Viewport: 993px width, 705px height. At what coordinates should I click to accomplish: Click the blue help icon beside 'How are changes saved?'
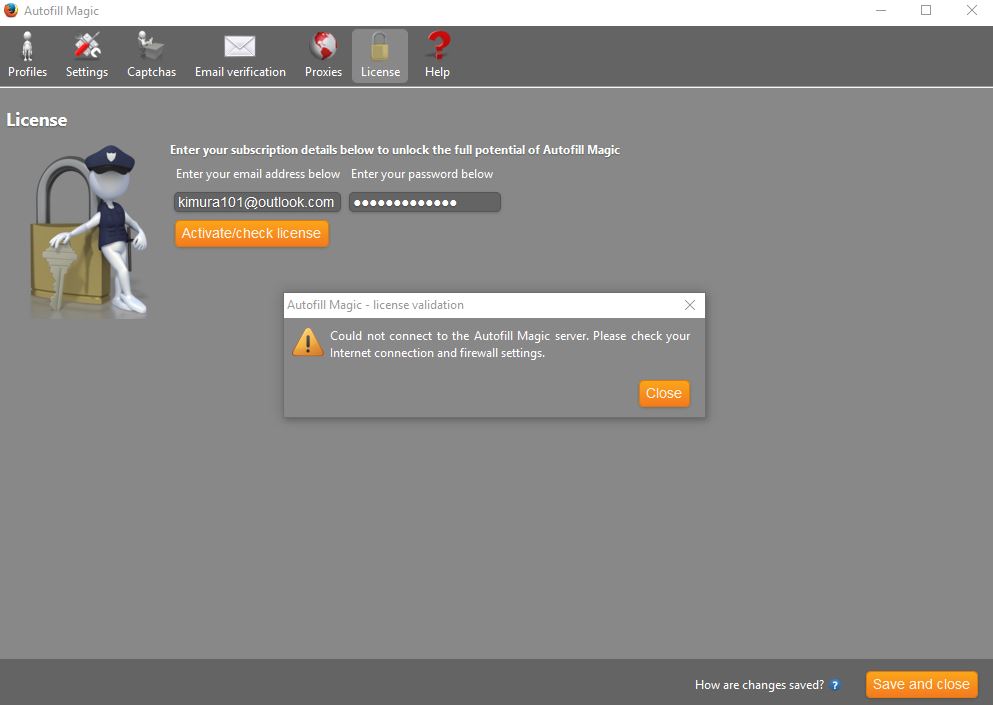835,685
